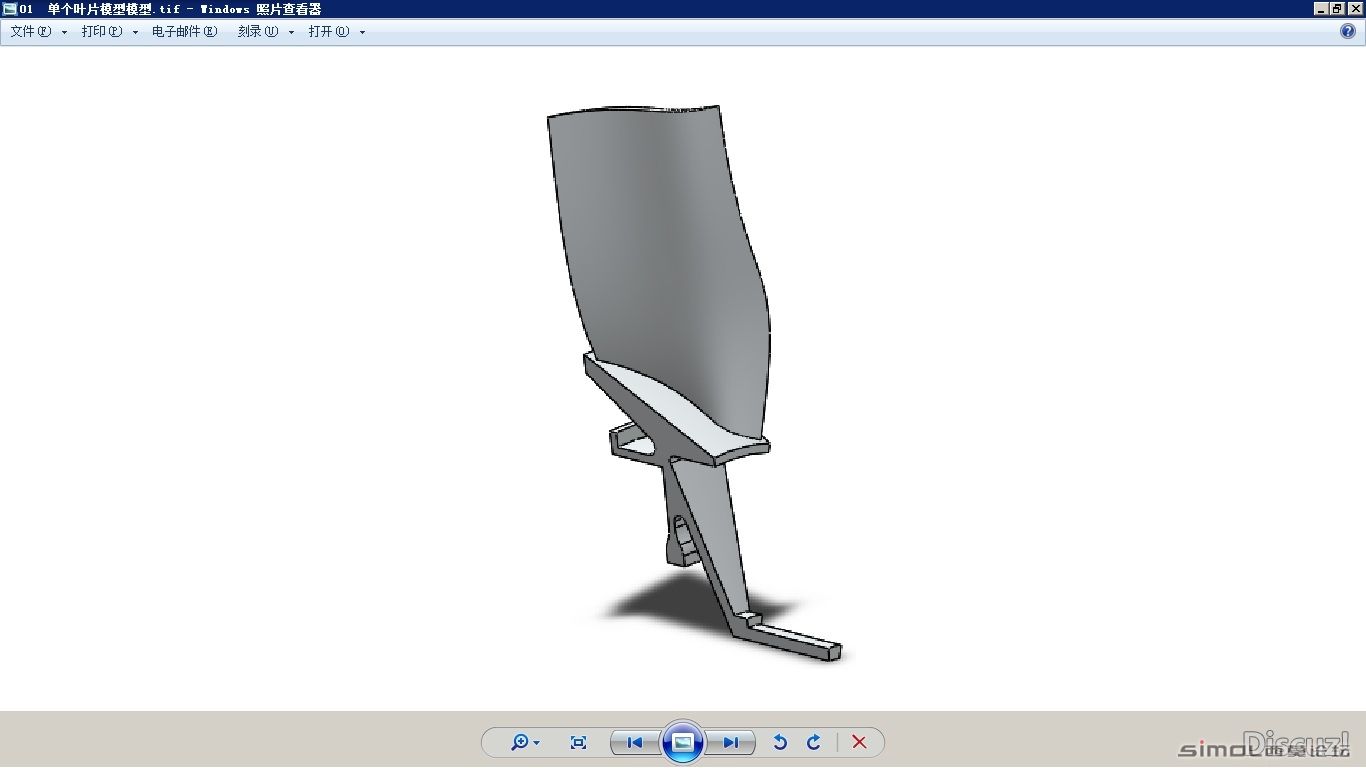This screenshot has width=1366, height=768.
Task: Rotate the image clockwise
Action: 814,742
